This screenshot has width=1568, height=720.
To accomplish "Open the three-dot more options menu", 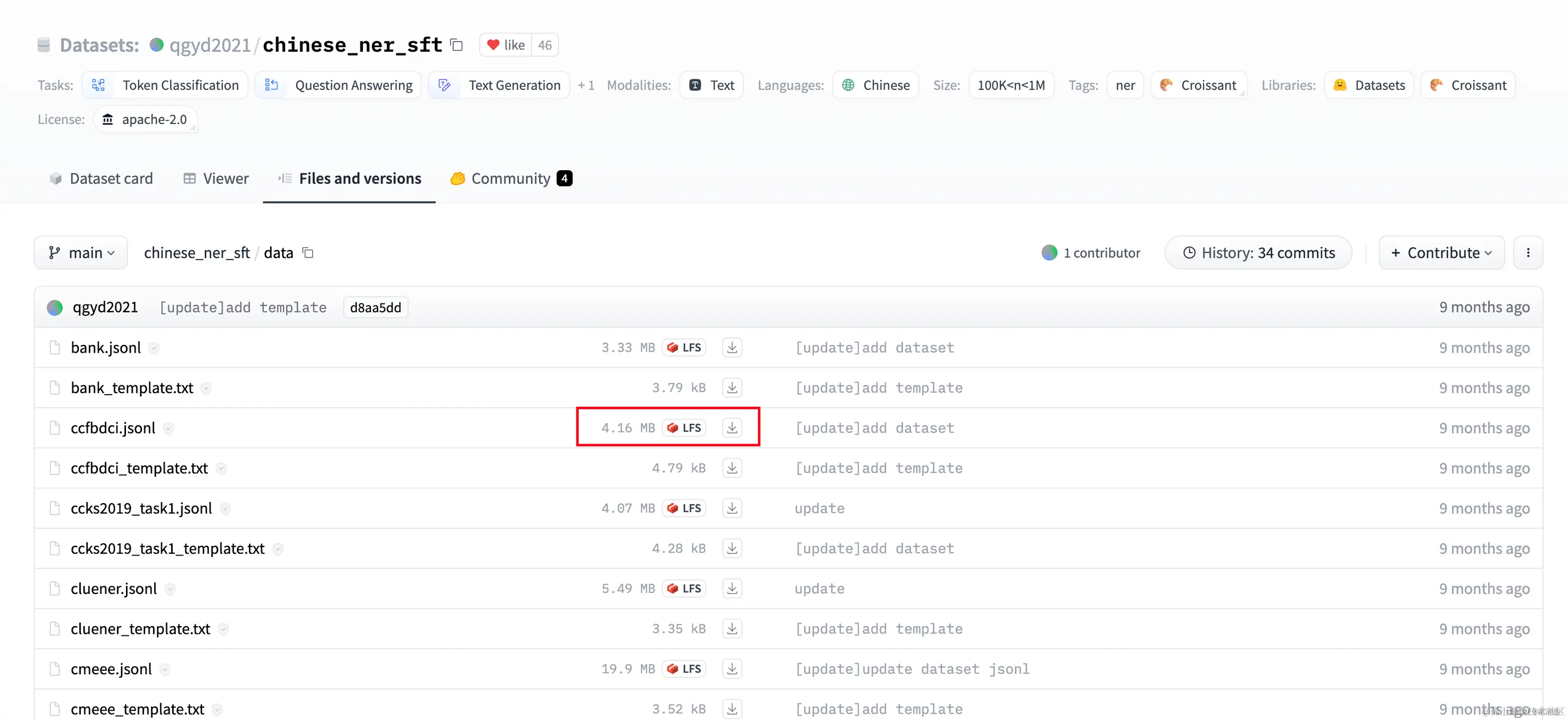I will [x=1528, y=253].
